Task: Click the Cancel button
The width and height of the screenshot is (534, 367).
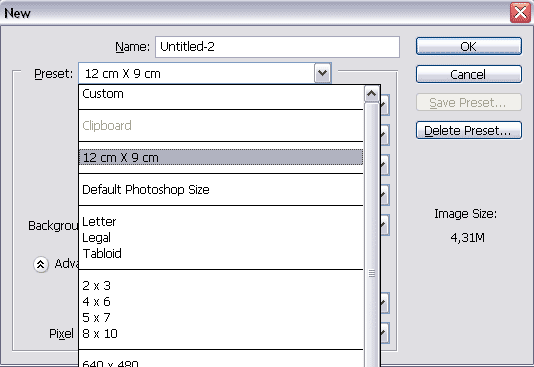Action: [469, 74]
